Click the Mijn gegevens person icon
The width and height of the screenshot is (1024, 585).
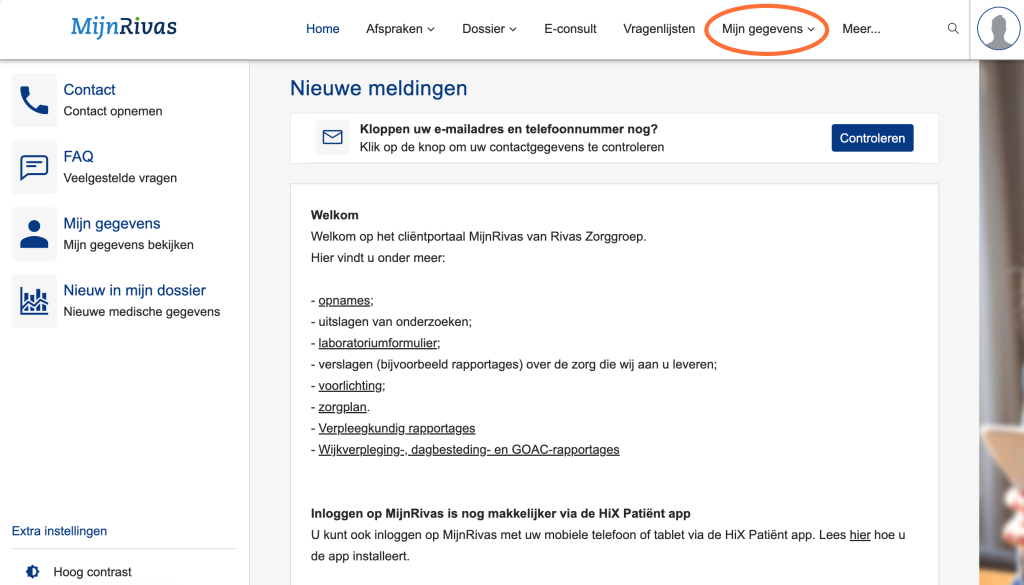34,234
